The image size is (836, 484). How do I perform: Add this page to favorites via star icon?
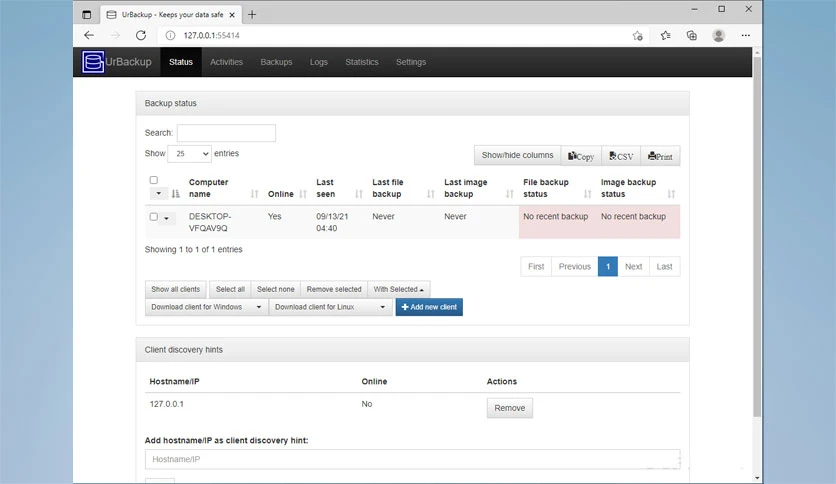coord(638,35)
